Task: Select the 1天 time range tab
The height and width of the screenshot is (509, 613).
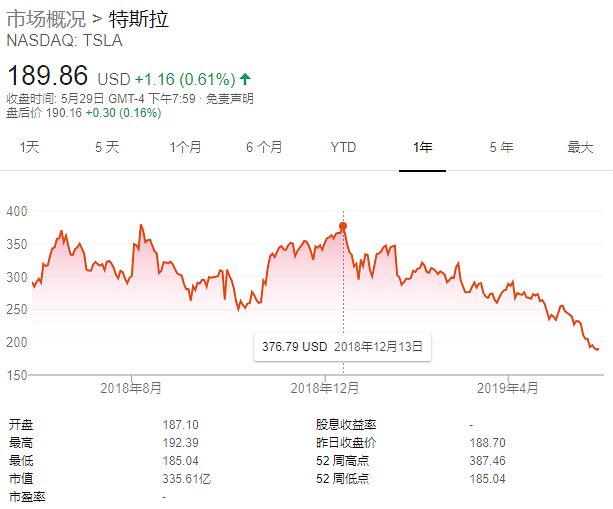Action: pyautogui.click(x=30, y=147)
